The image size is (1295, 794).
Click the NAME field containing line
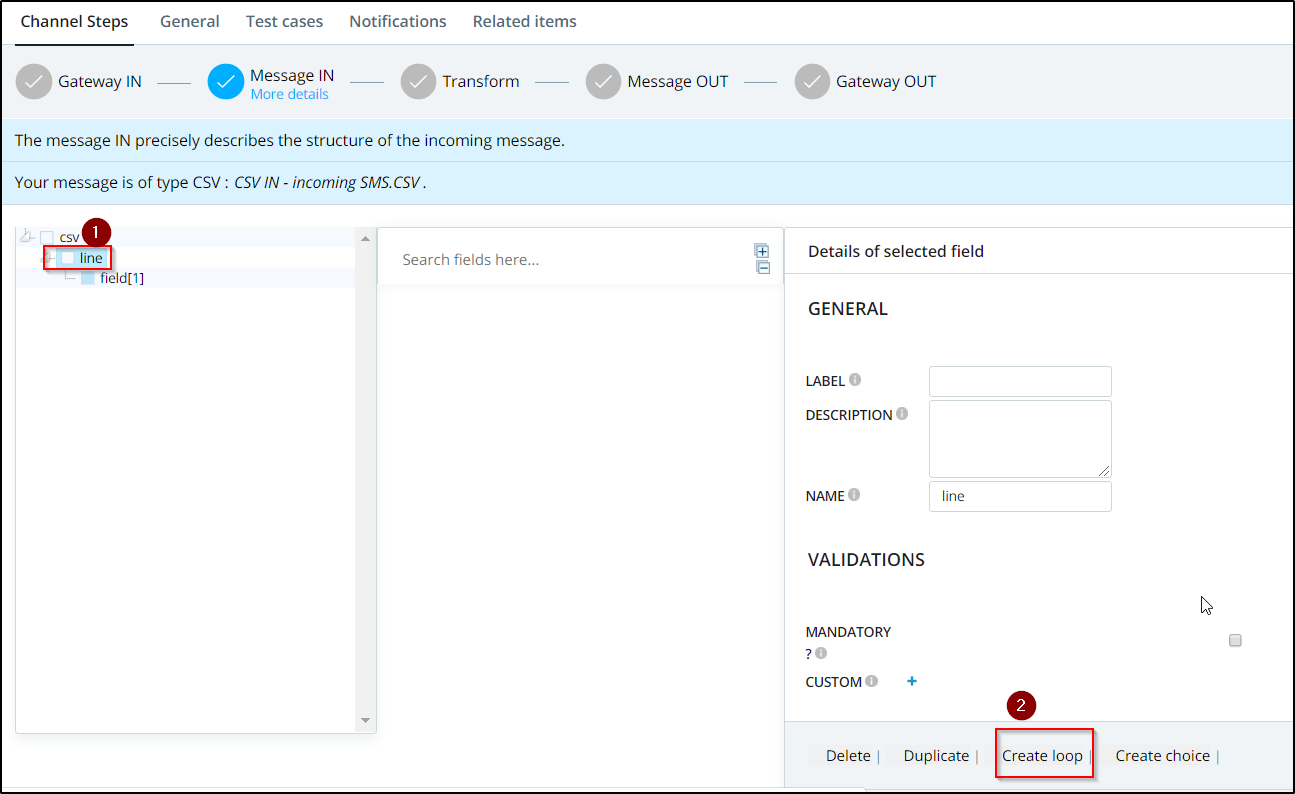point(1020,496)
